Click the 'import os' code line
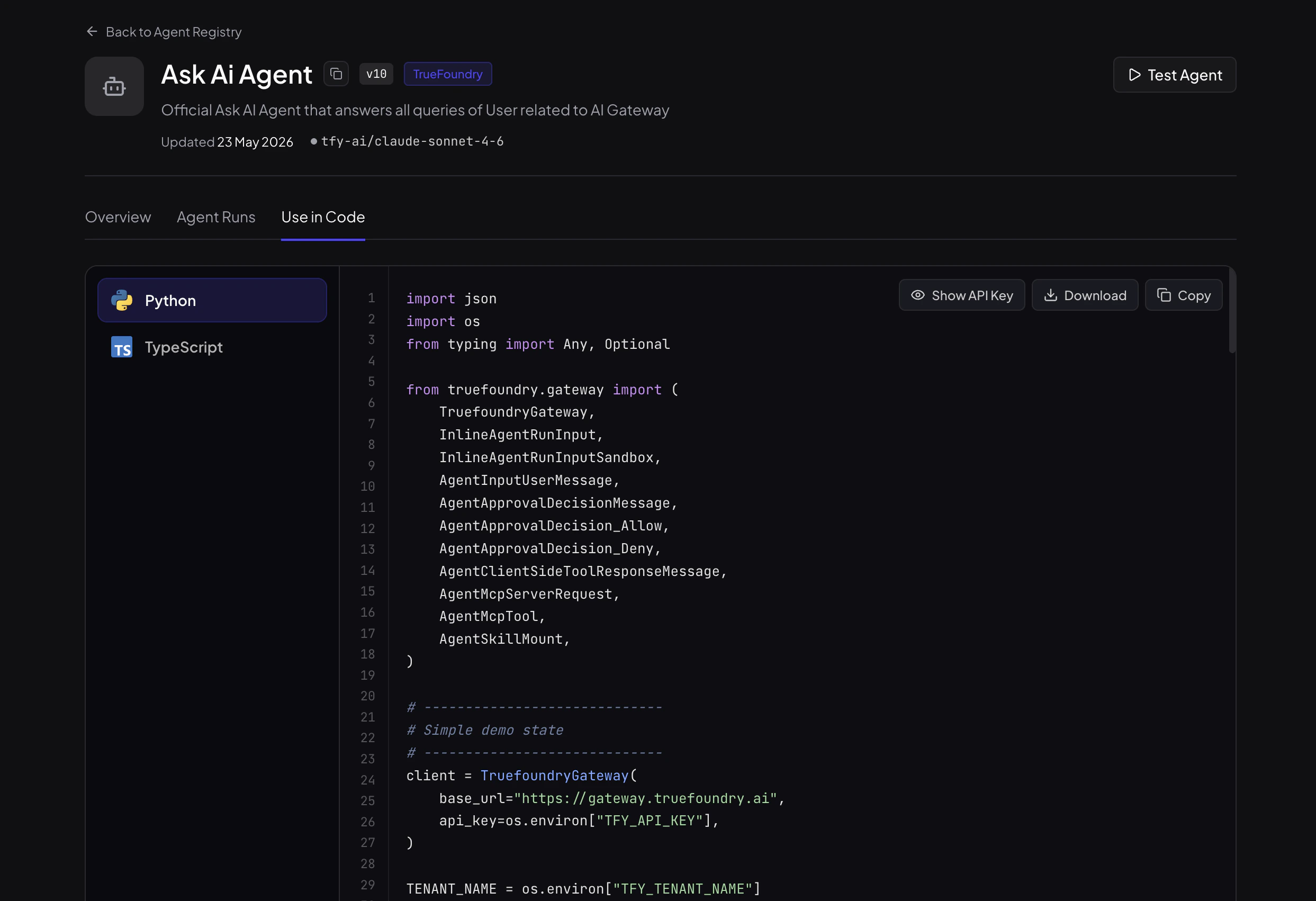The height and width of the screenshot is (901, 1316). click(x=443, y=322)
